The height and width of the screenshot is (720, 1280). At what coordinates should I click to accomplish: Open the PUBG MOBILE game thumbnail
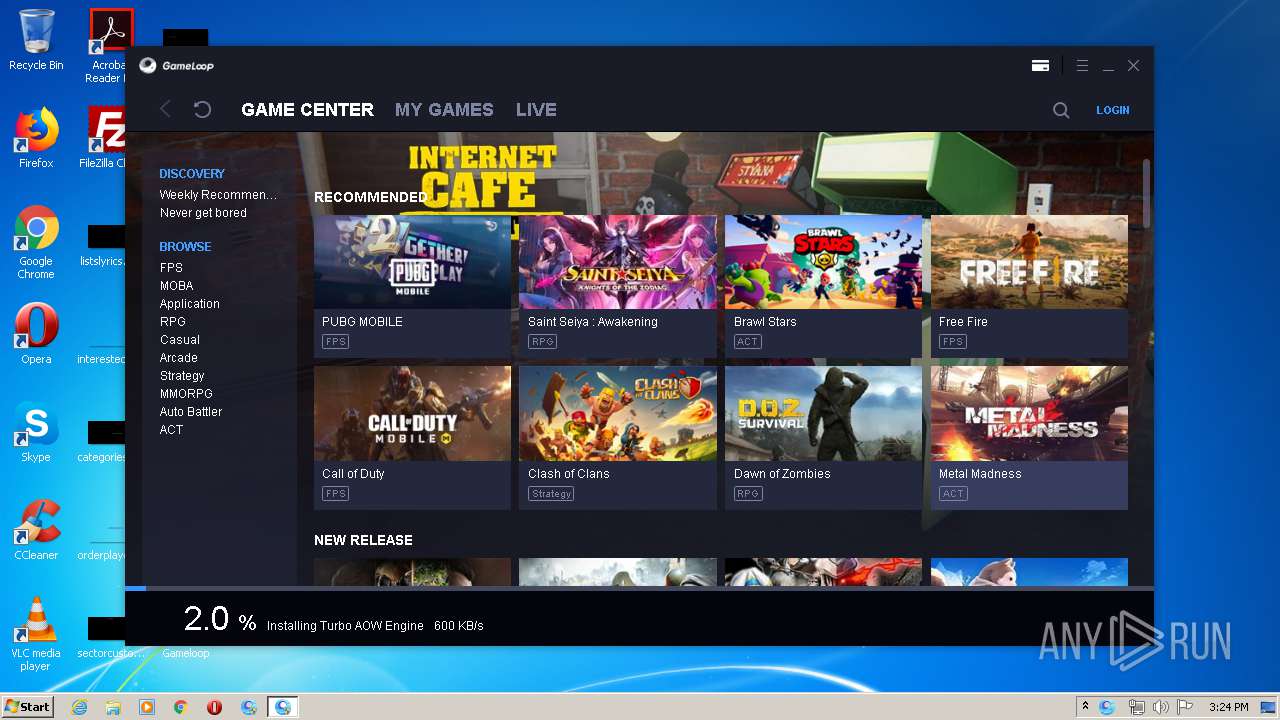pyautogui.click(x=412, y=262)
